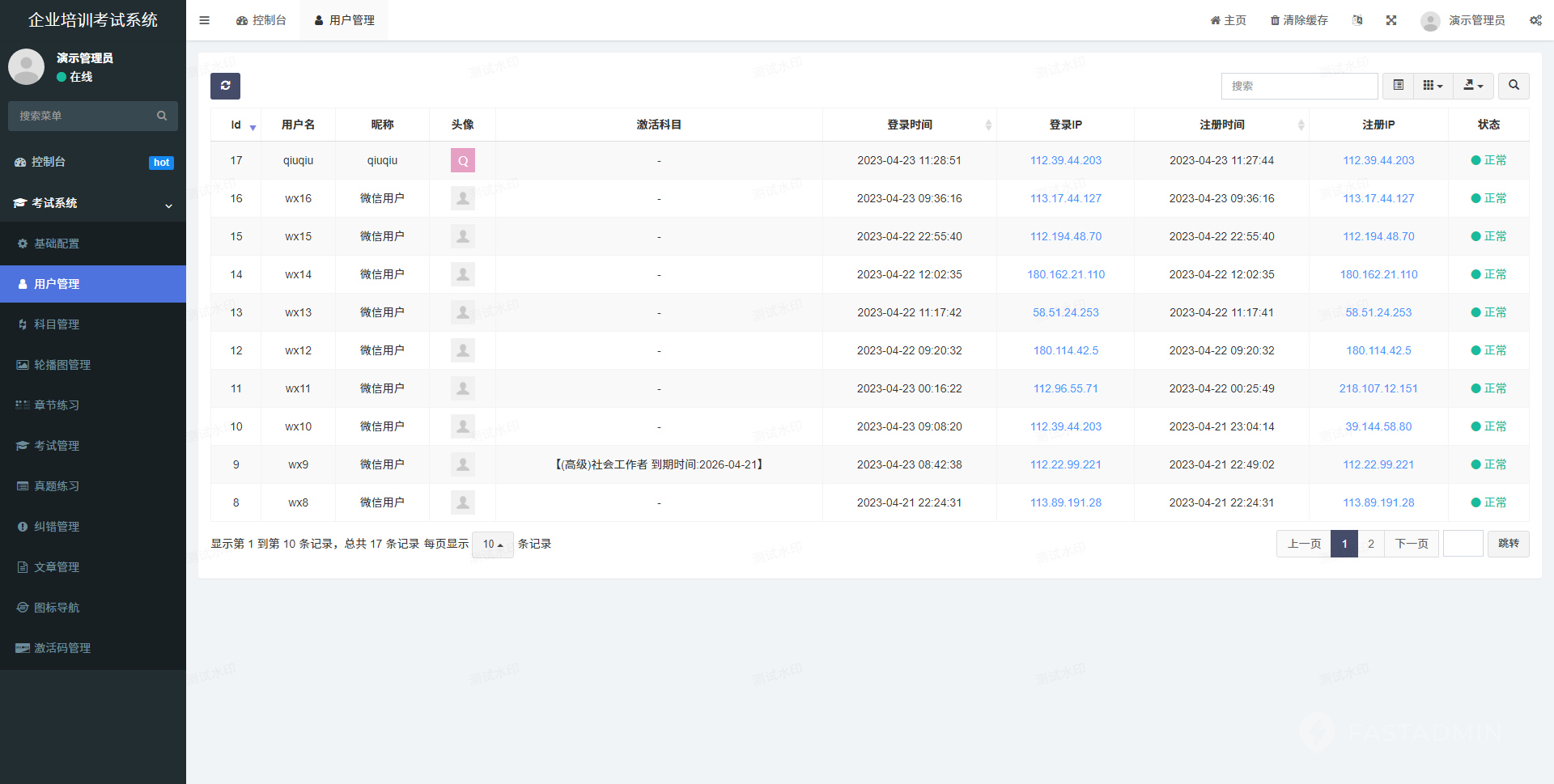Viewport: 1554px width, 784px height.
Task: Click the 跳转 jump button
Action: pos(1508,544)
